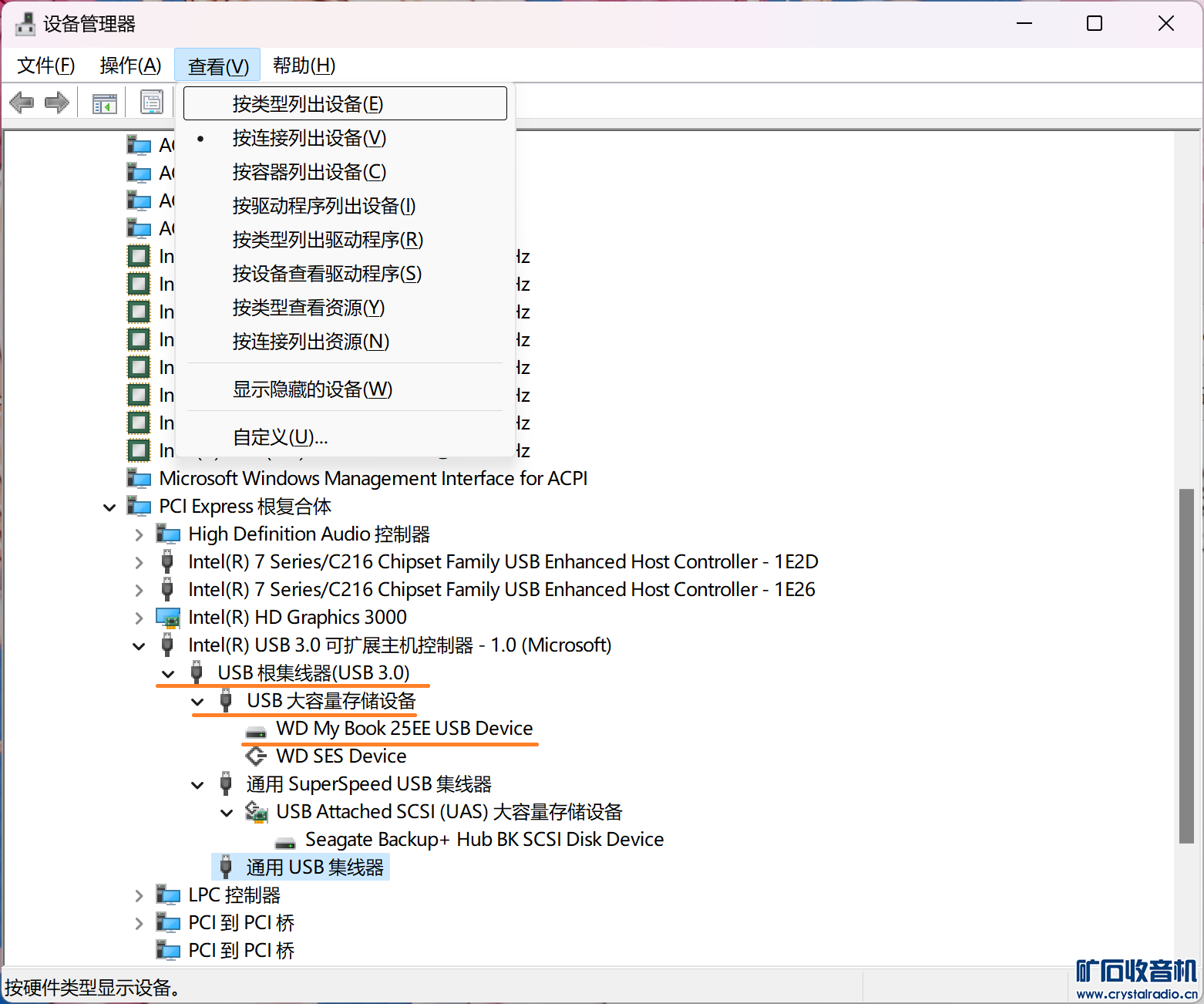Select the "Intel(R) HD Graphics 3000" label

pyautogui.click(x=298, y=617)
